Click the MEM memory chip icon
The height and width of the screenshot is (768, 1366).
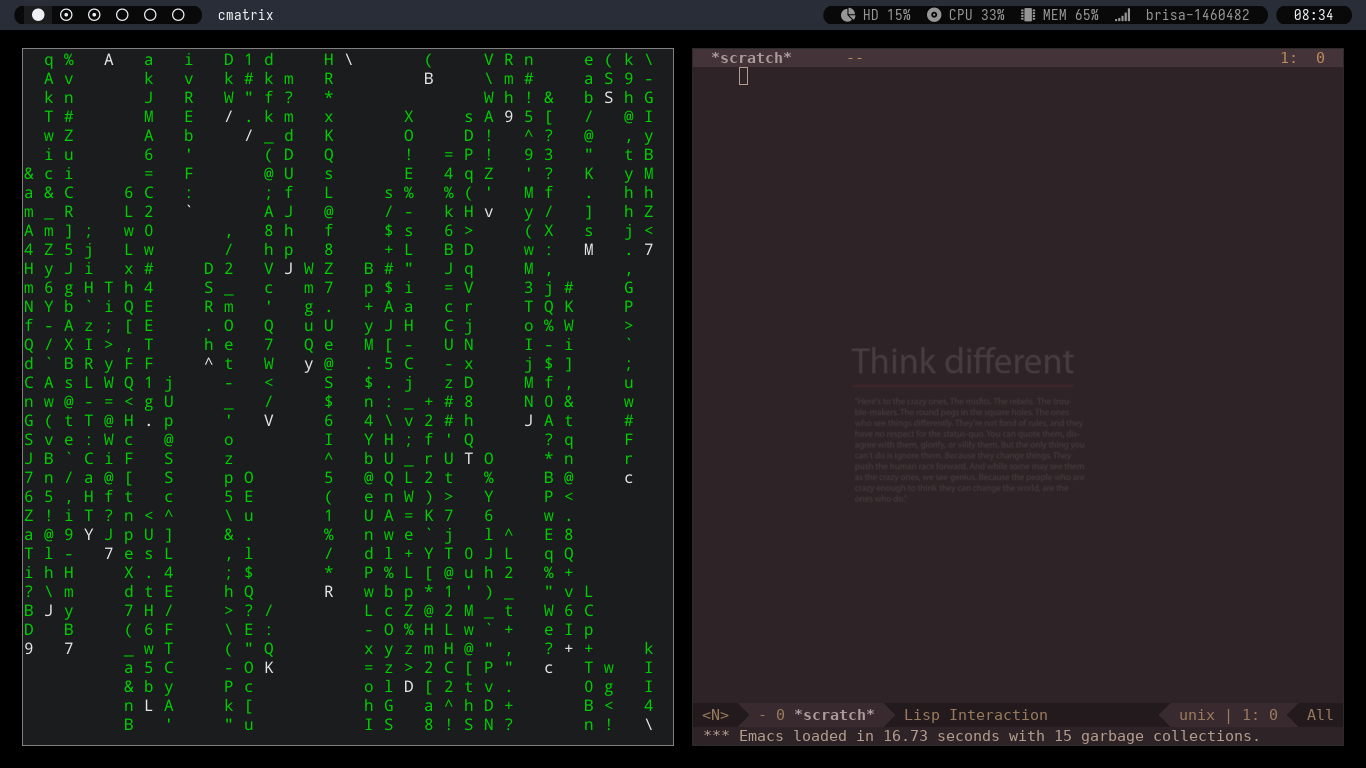click(x=1027, y=15)
